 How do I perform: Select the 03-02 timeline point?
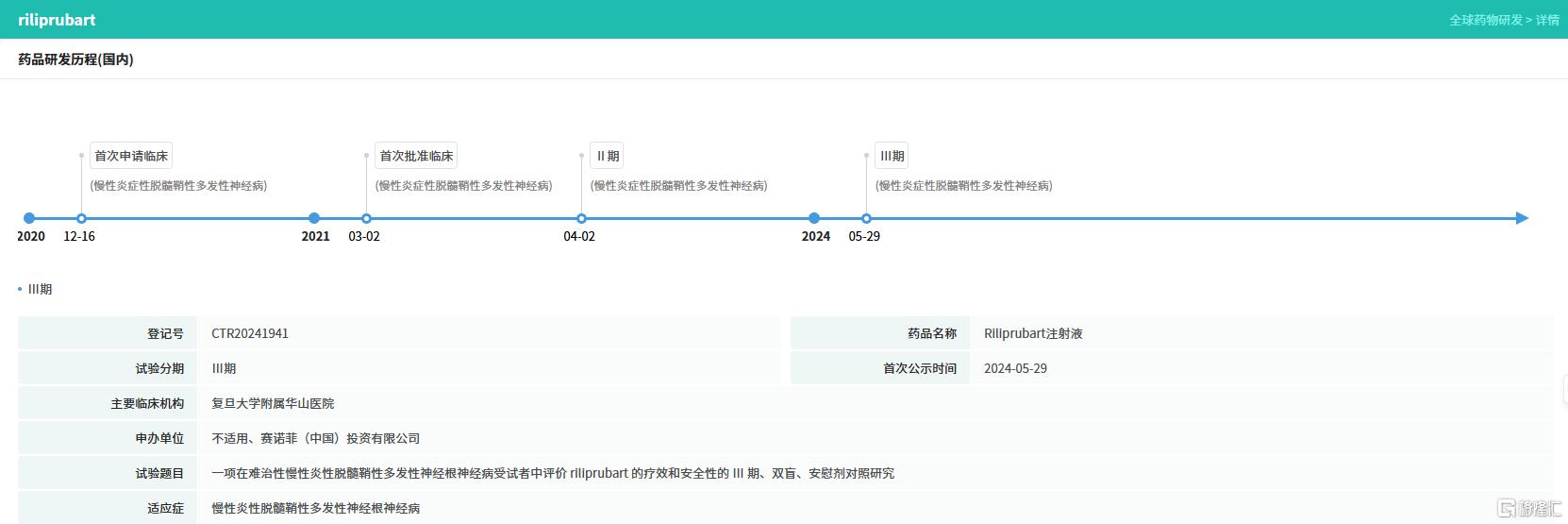pyautogui.click(x=366, y=218)
